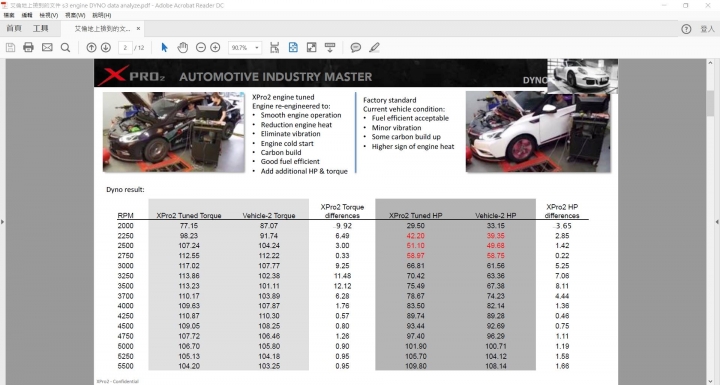The height and width of the screenshot is (385, 720).
Task: Click the page number input field
Action: tap(125, 47)
